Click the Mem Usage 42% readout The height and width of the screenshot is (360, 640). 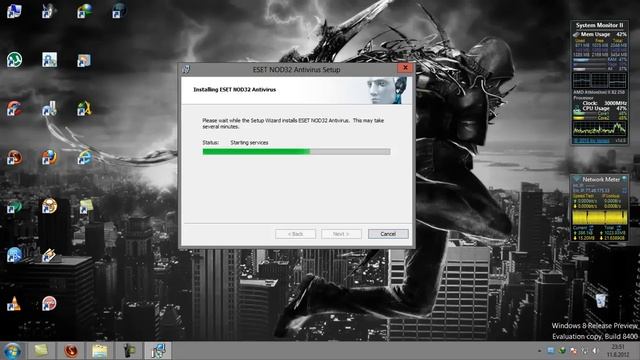[x=600, y=35]
